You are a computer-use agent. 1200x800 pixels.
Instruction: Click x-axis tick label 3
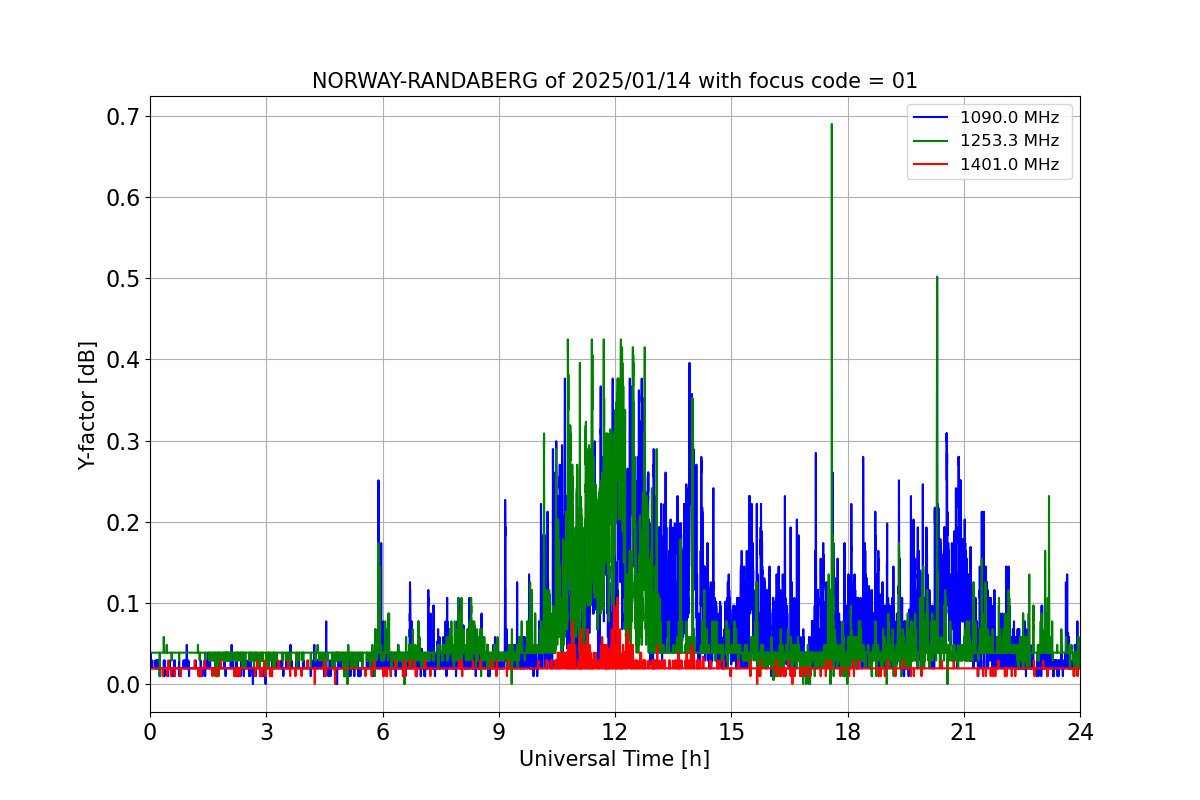point(266,732)
